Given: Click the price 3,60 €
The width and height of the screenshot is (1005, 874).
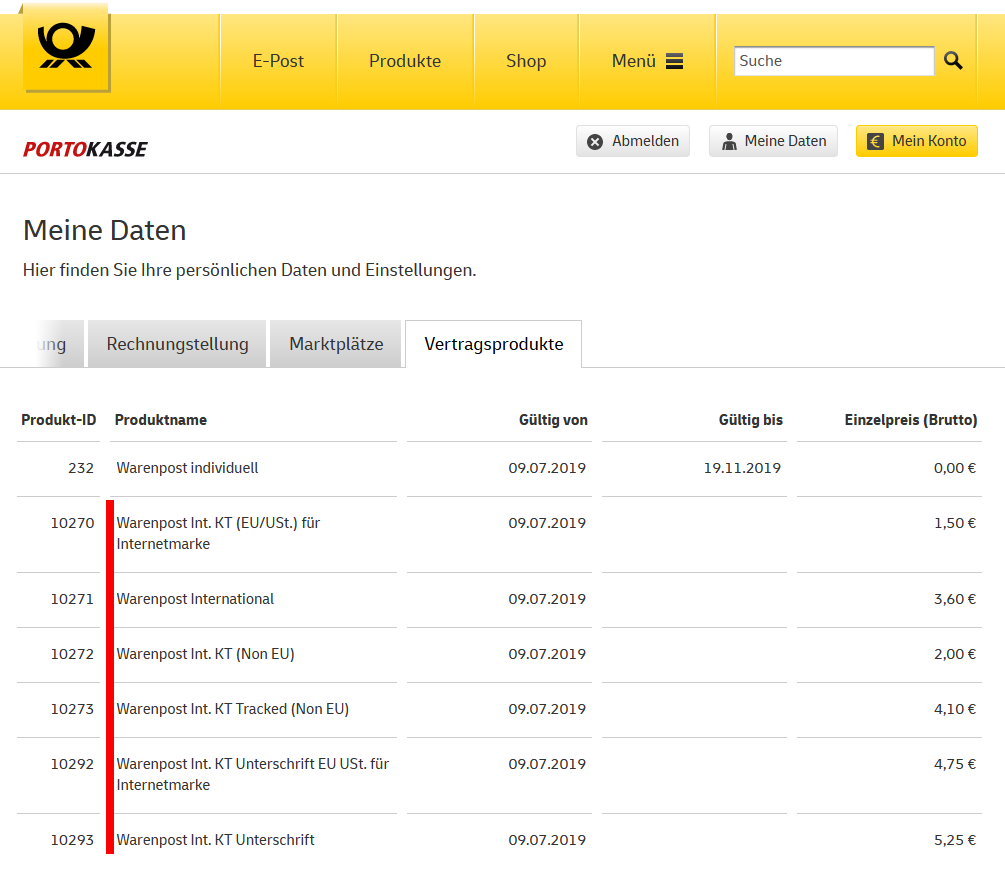Looking at the screenshot, I should pyautogui.click(x=954, y=599).
